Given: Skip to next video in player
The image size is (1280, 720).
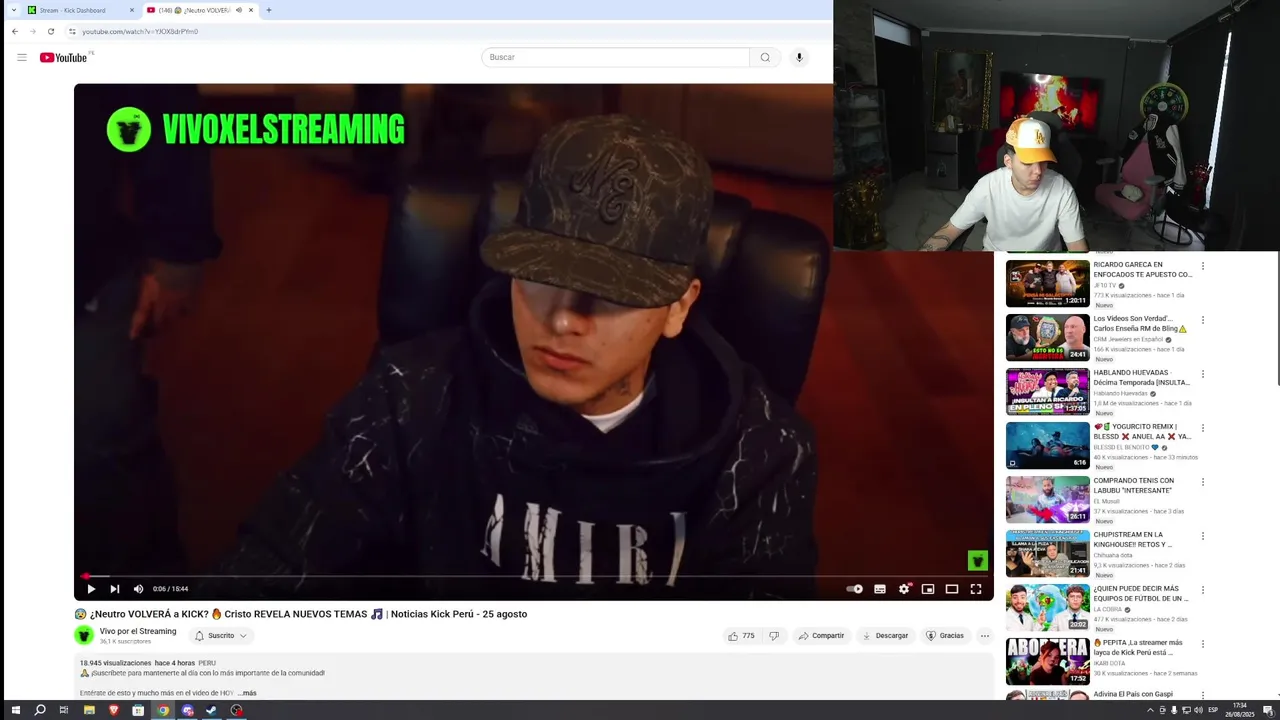Looking at the screenshot, I should (115, 589).
